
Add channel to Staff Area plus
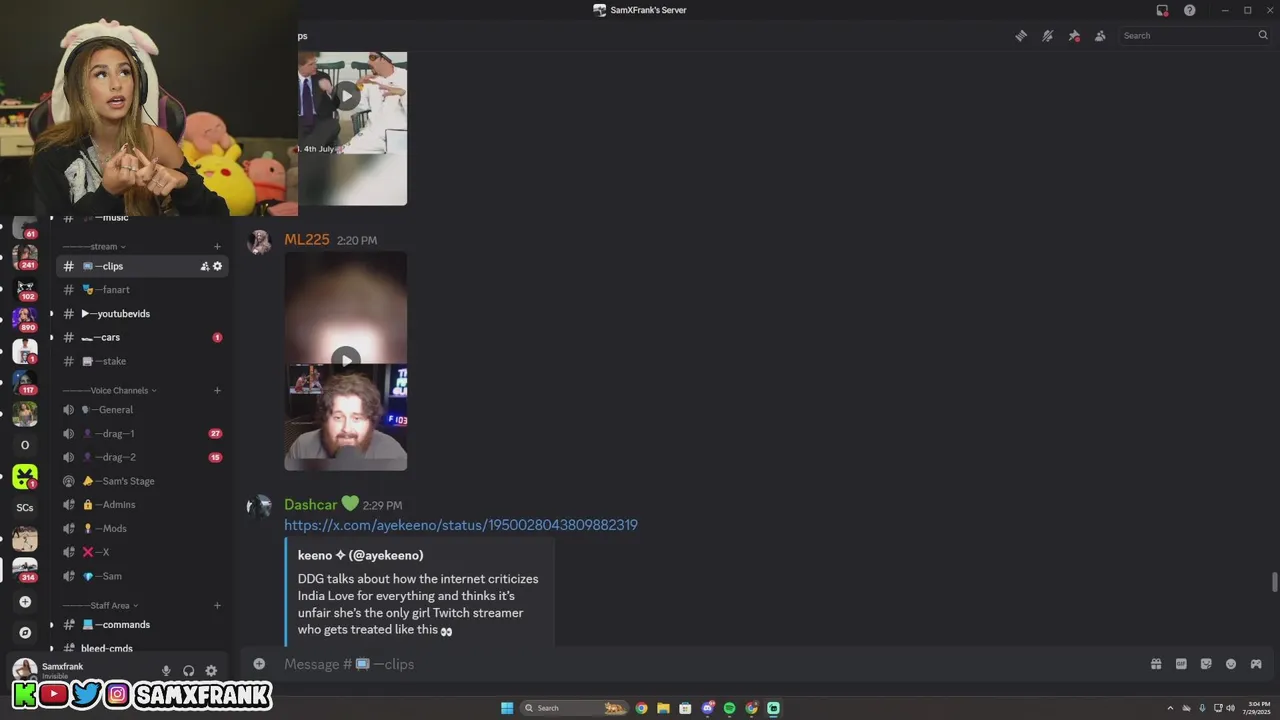click(x=217, y=606)
